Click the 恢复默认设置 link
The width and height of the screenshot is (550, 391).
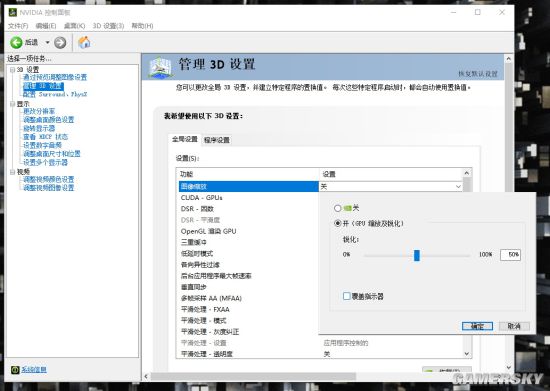pyautogui.click(x=478, y=74)
